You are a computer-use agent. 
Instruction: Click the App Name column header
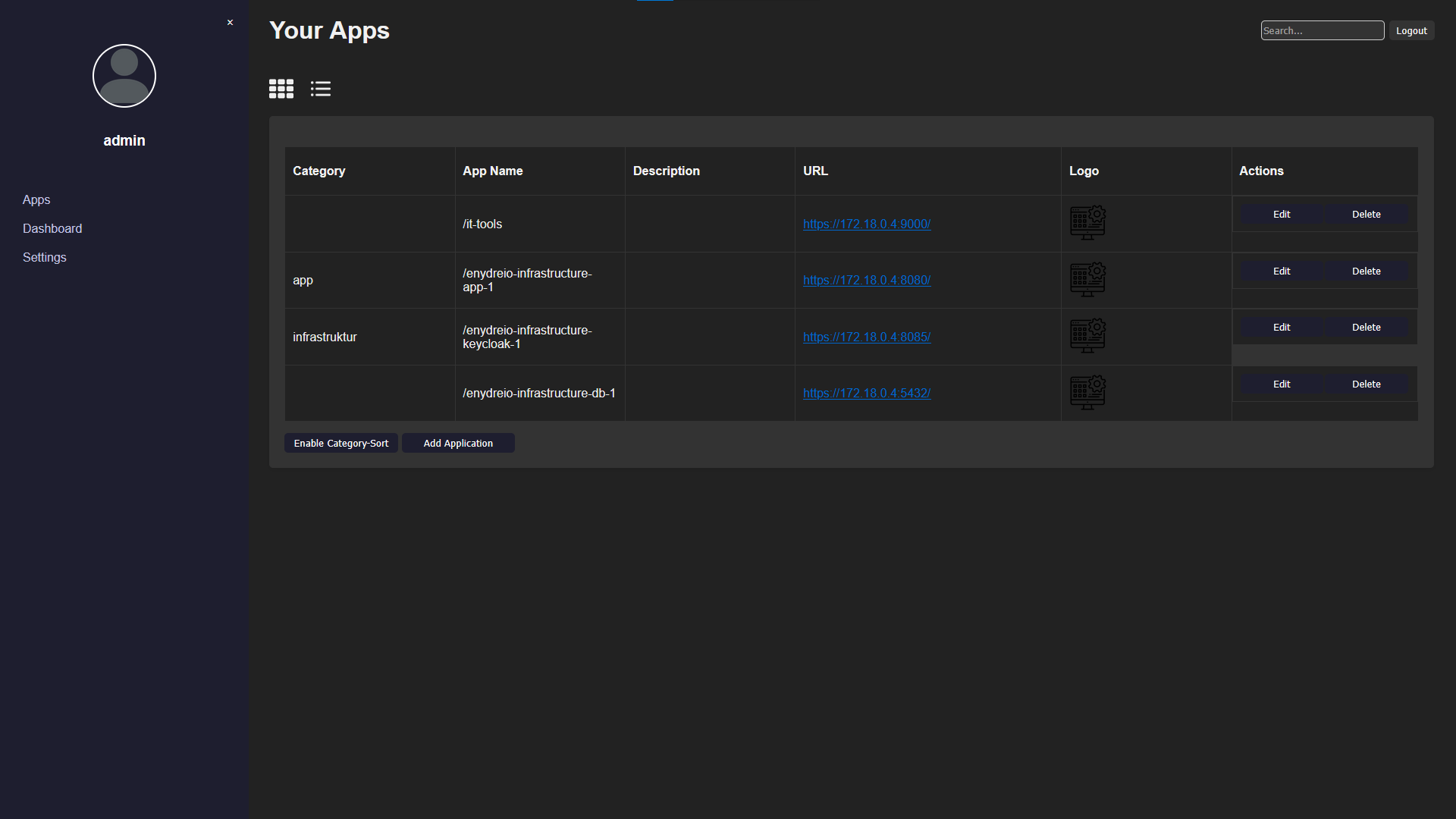click(540, 171)
